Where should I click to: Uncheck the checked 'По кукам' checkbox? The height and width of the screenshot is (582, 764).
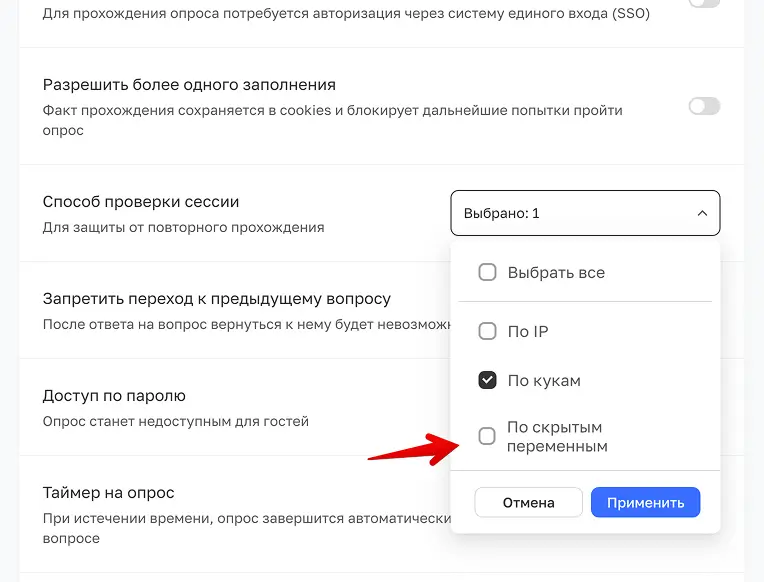point(487,380)
